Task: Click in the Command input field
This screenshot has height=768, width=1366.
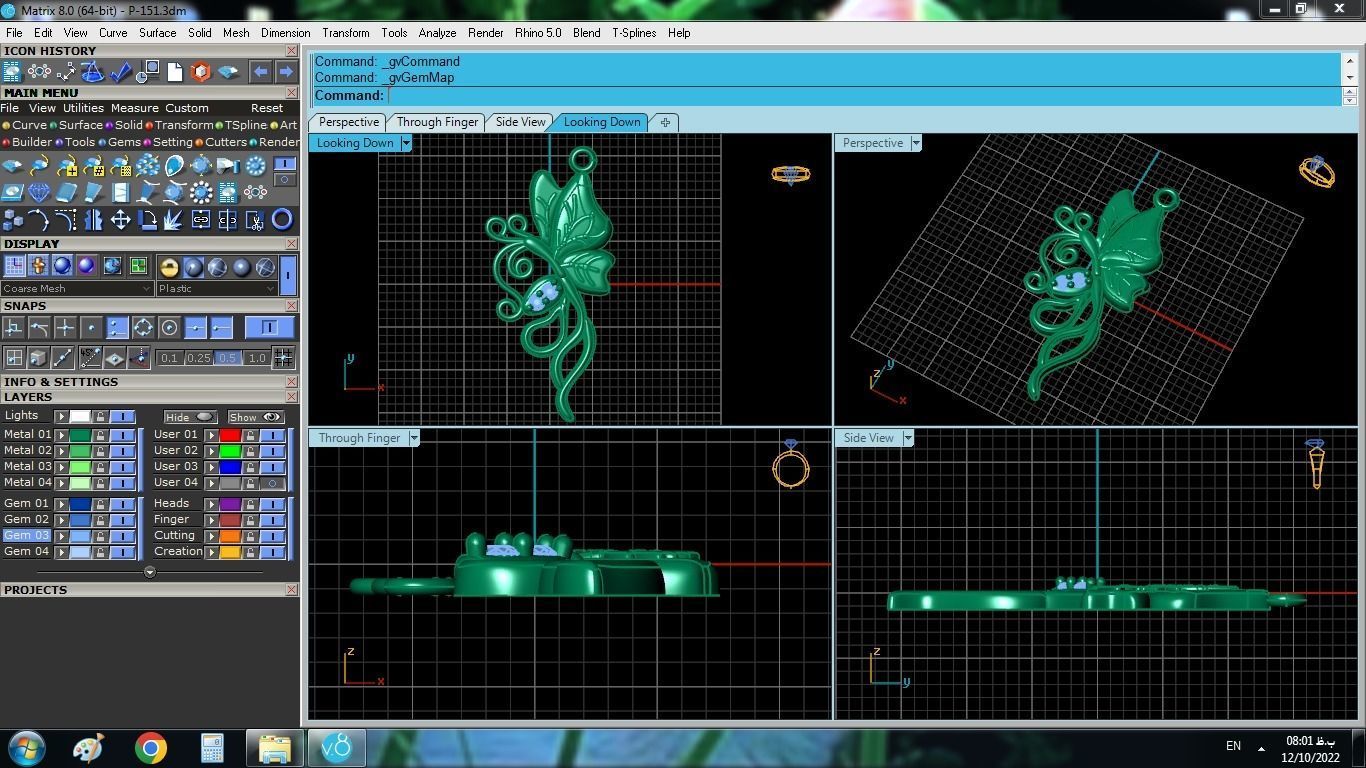Action: click(864, 96)
